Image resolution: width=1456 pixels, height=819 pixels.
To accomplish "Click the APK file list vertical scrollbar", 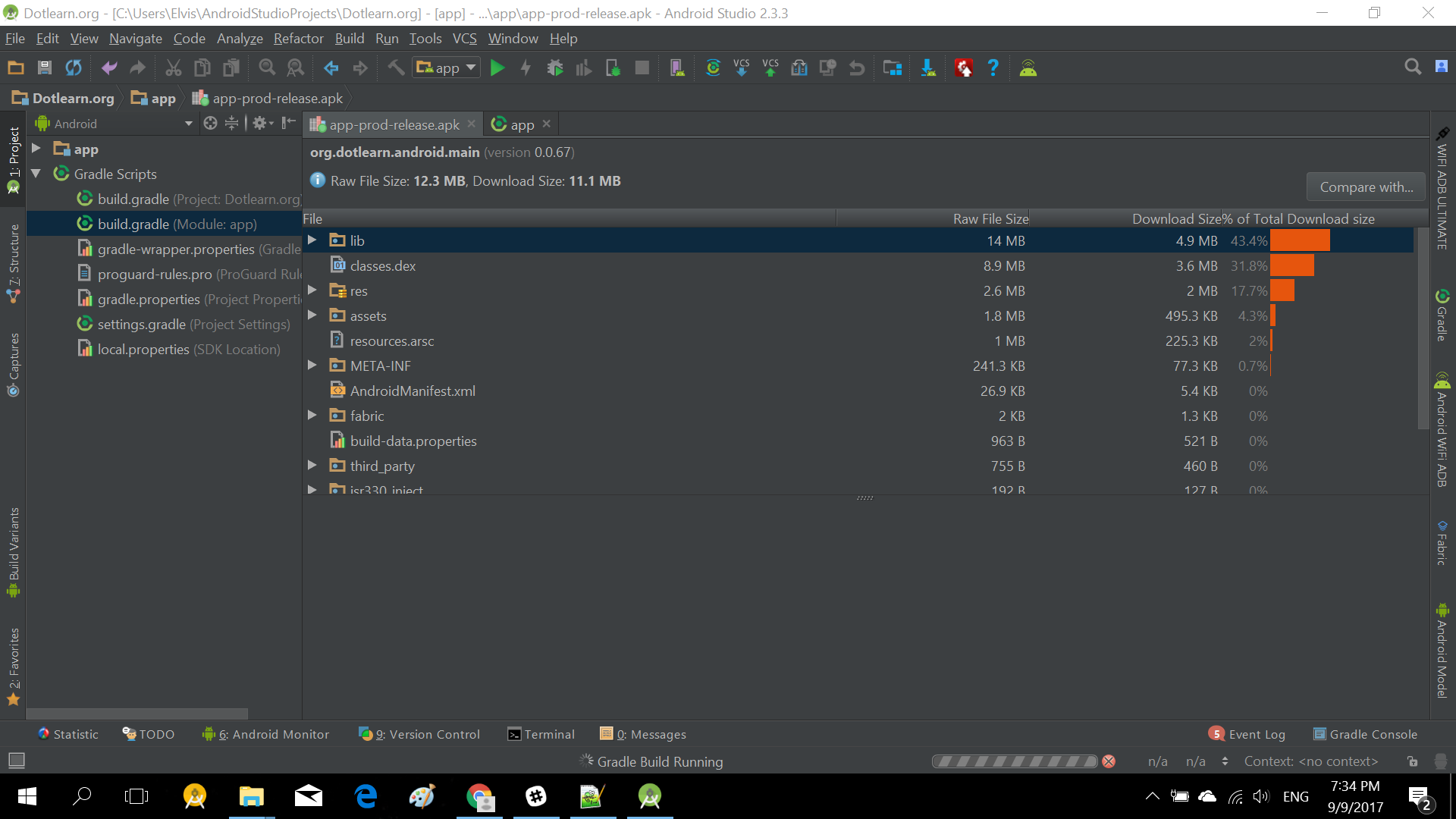I will click(1423, 328).
